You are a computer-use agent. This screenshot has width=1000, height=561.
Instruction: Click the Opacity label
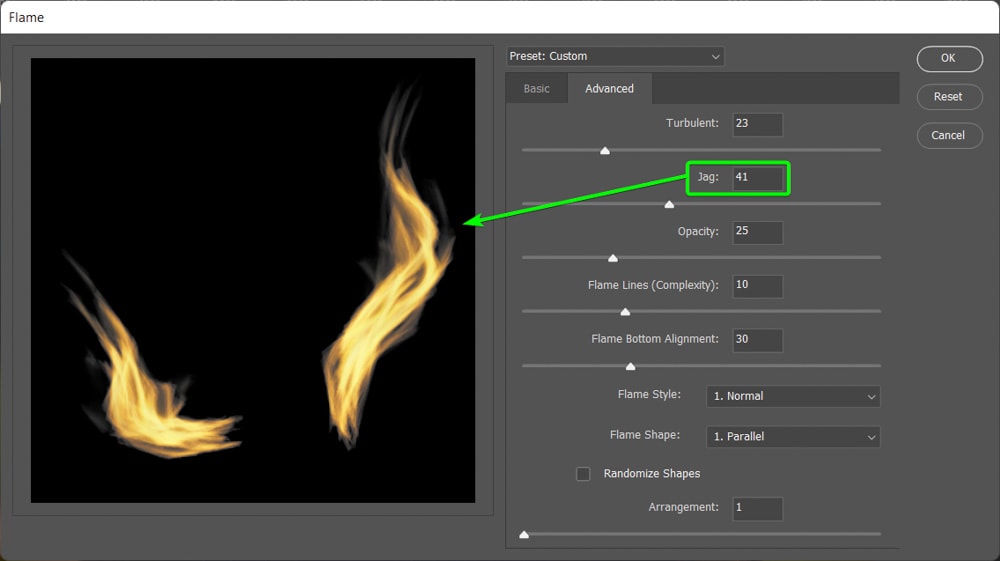698,231
